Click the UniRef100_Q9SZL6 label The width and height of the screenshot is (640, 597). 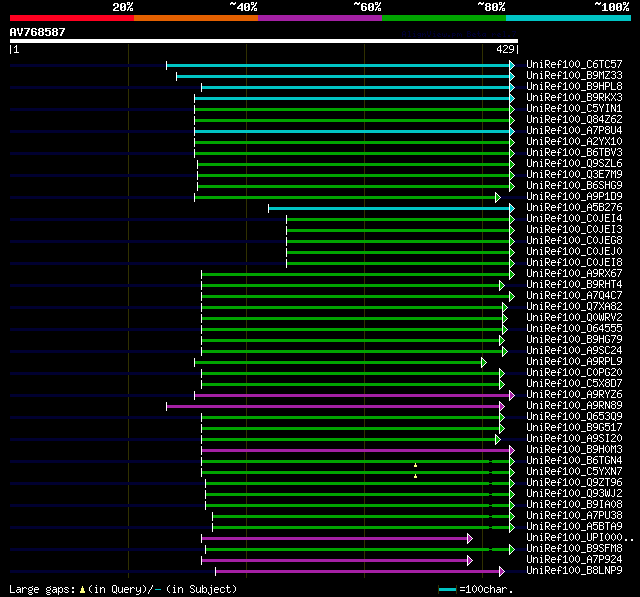574,164
